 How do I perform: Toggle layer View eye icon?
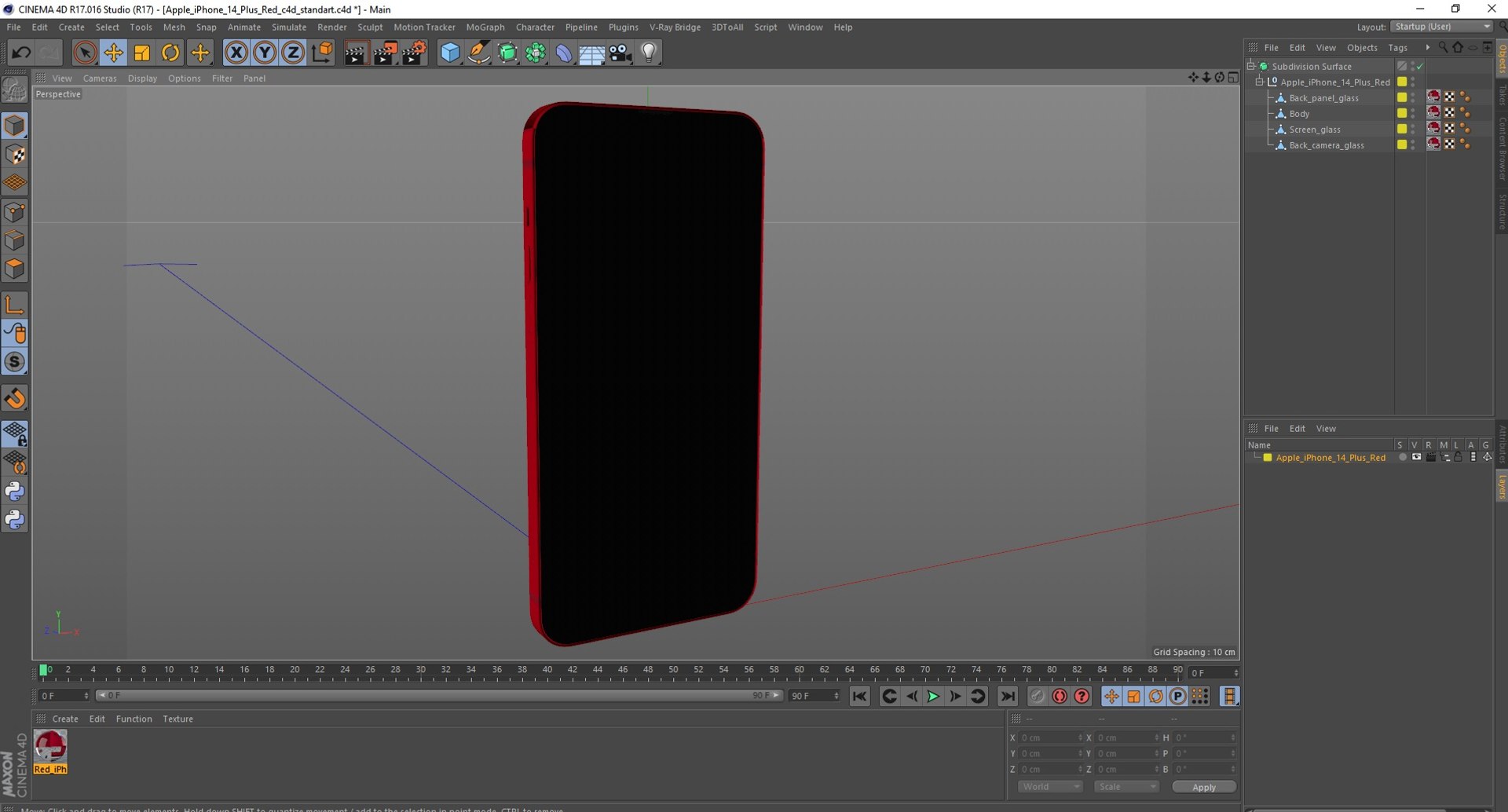point(1416,457)
